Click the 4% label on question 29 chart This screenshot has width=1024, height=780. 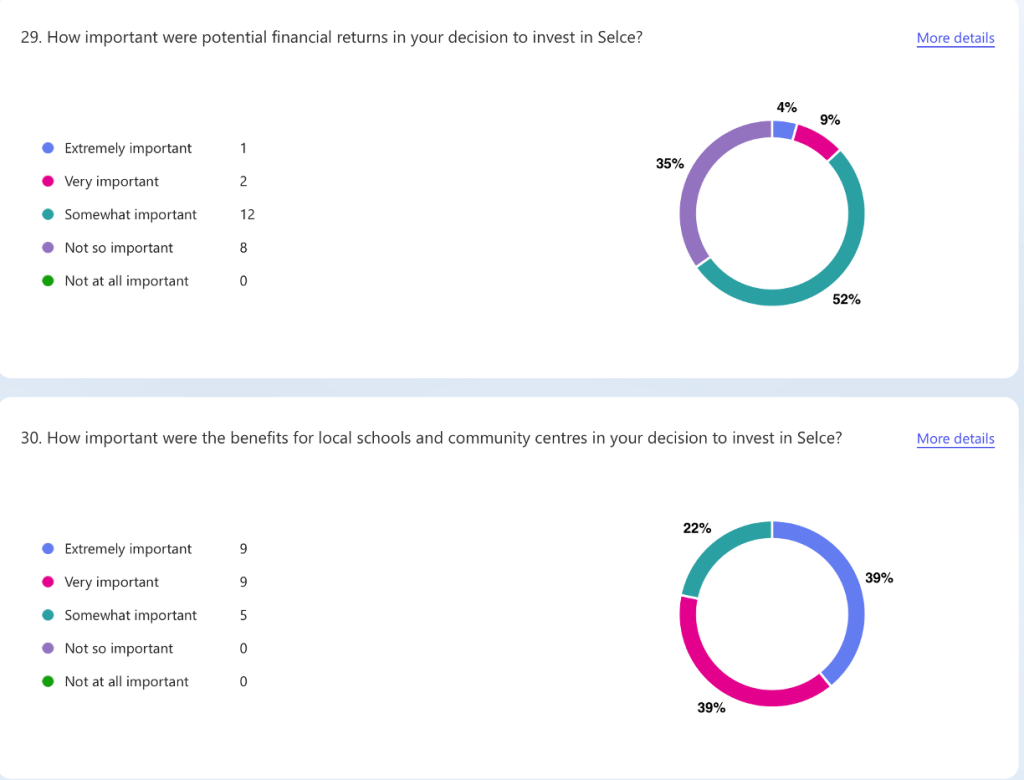[786, 107]
